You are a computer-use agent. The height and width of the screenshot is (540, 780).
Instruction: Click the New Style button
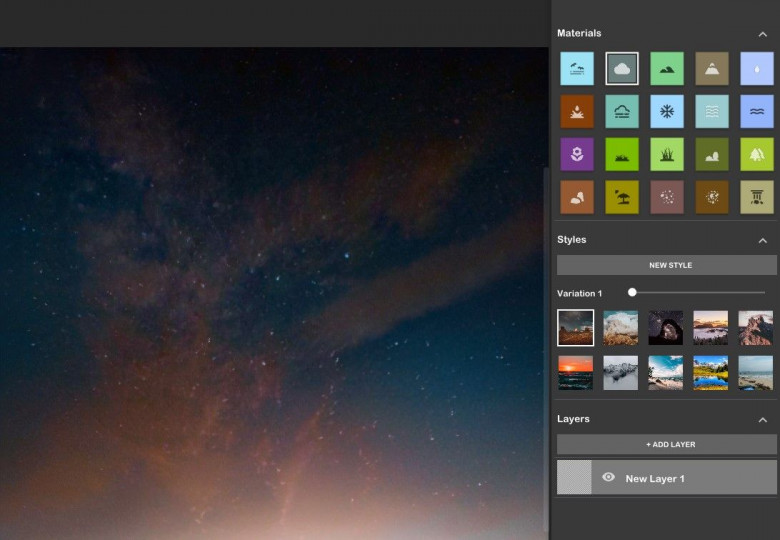pos(666,265)
